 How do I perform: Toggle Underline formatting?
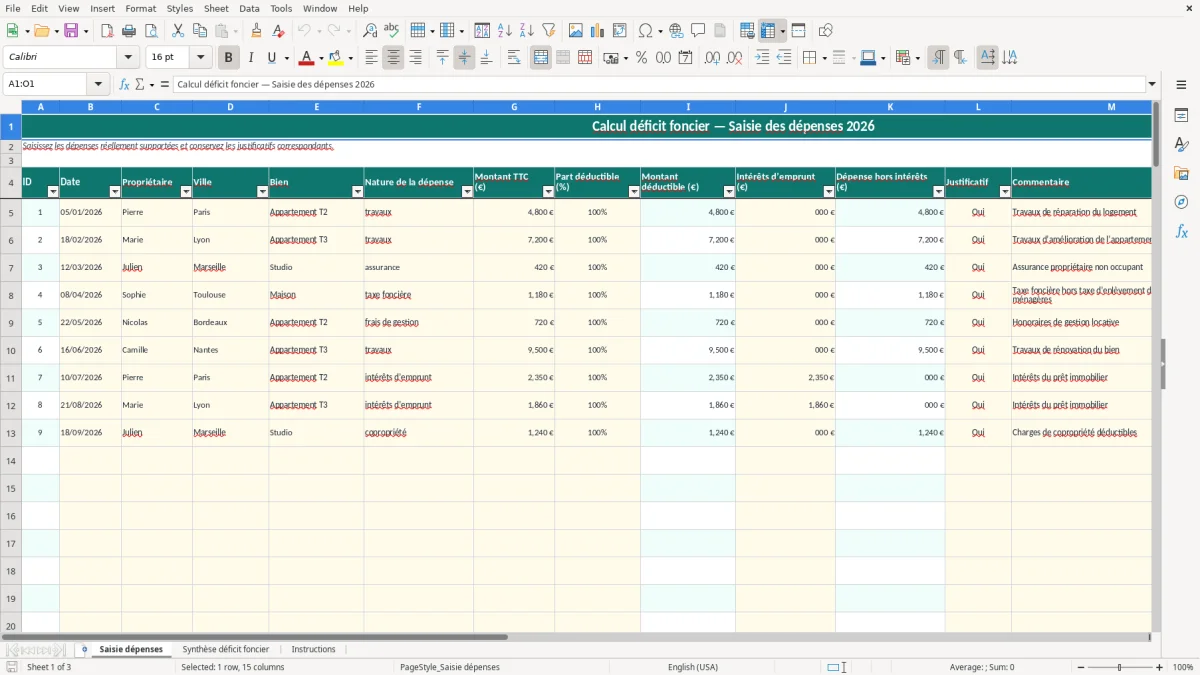(271, 58)
